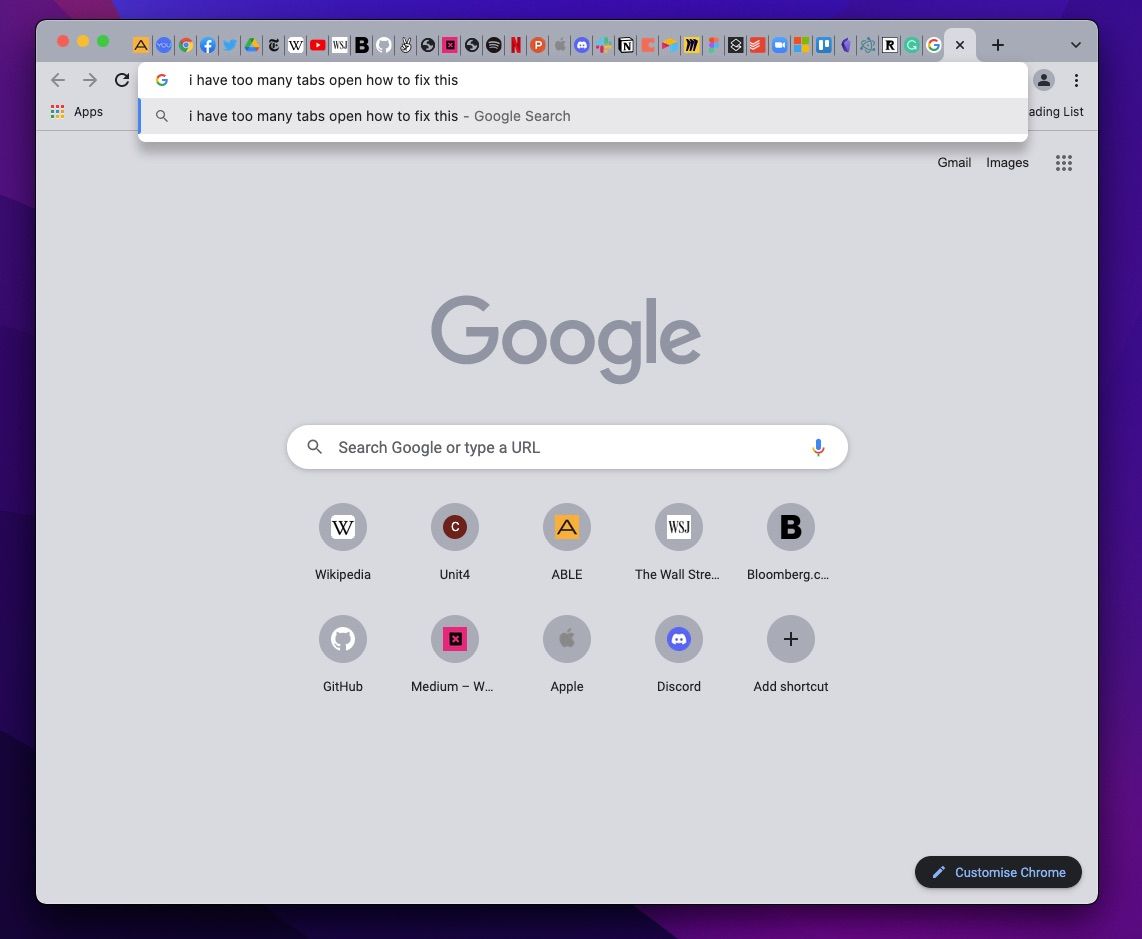Open Apps from bookmarks bar
Viewport: 1142px width, 939px height.
[x=77, y=111]
